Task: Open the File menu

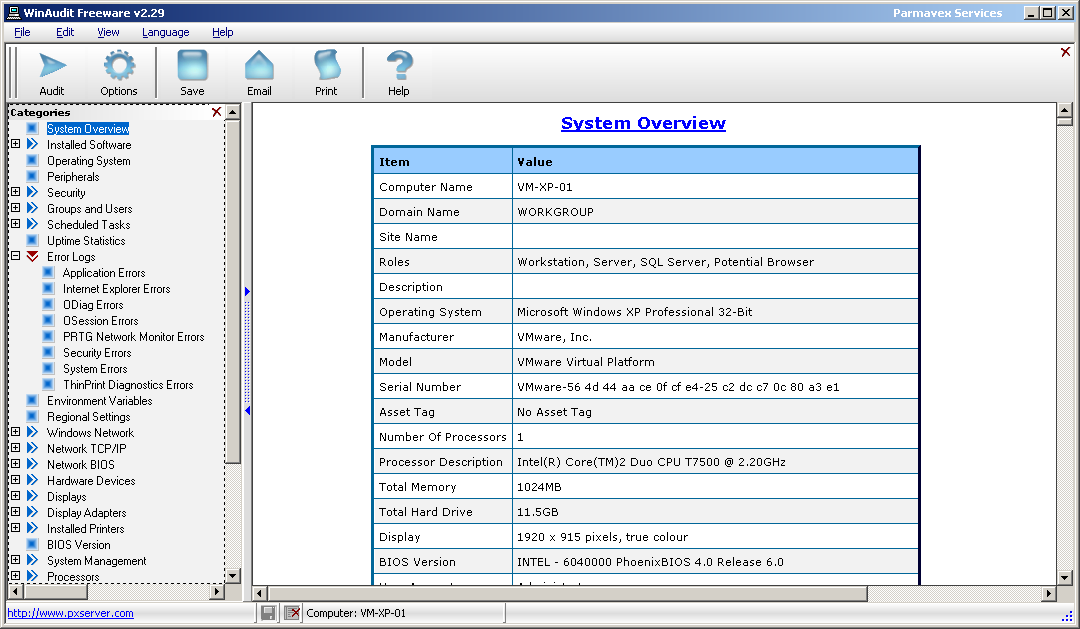Action: click(x=22, y=32)
